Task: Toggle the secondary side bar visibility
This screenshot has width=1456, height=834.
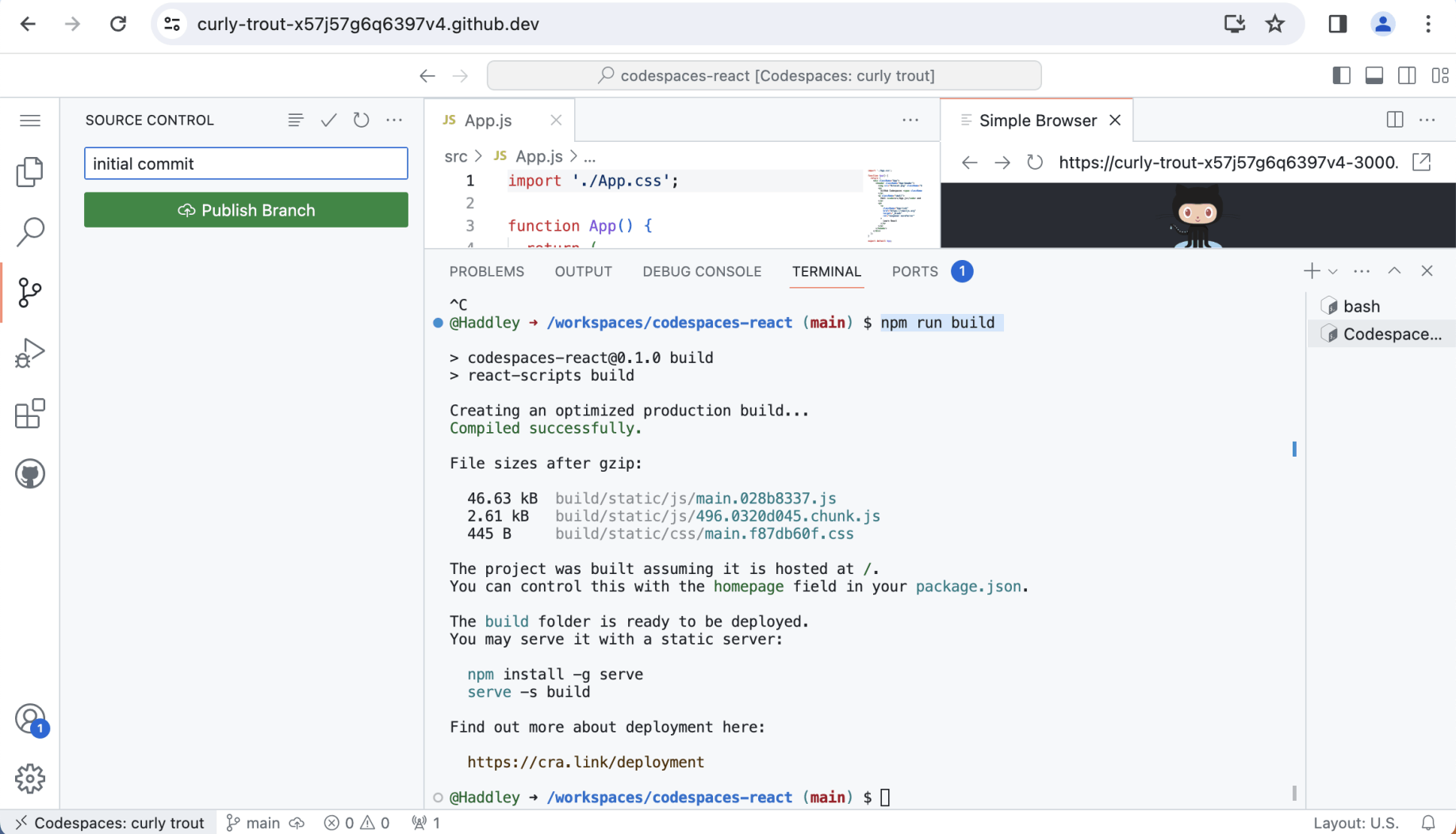Action: pos(1407,75)
